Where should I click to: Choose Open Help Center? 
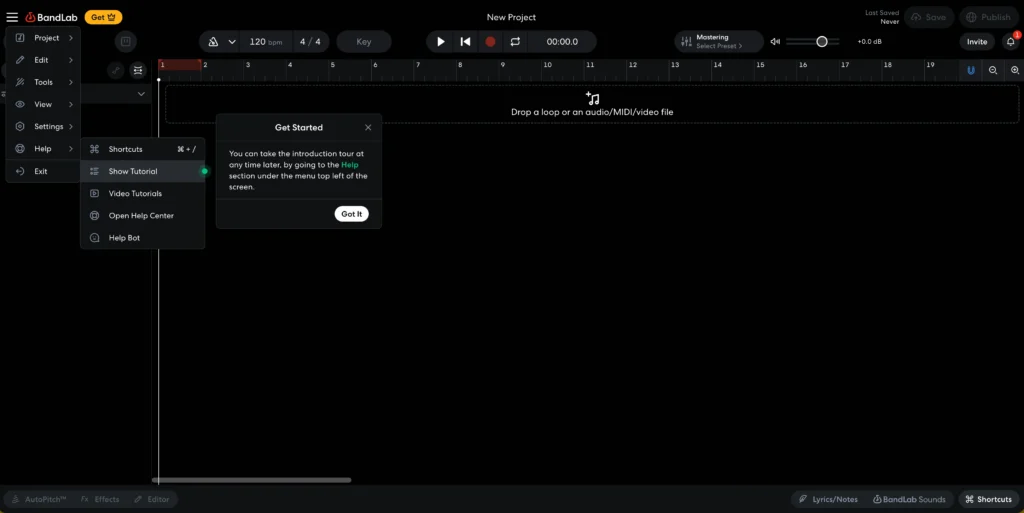[142, 216]
